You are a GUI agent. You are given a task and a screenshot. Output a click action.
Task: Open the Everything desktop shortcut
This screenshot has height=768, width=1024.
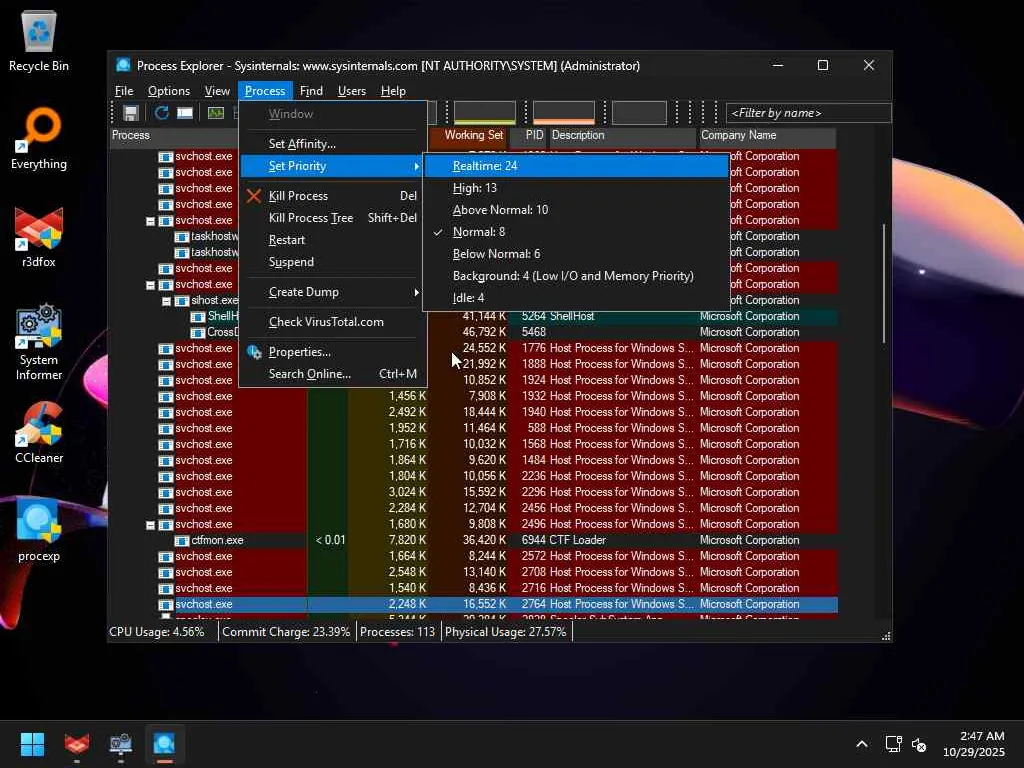[39, 138]
